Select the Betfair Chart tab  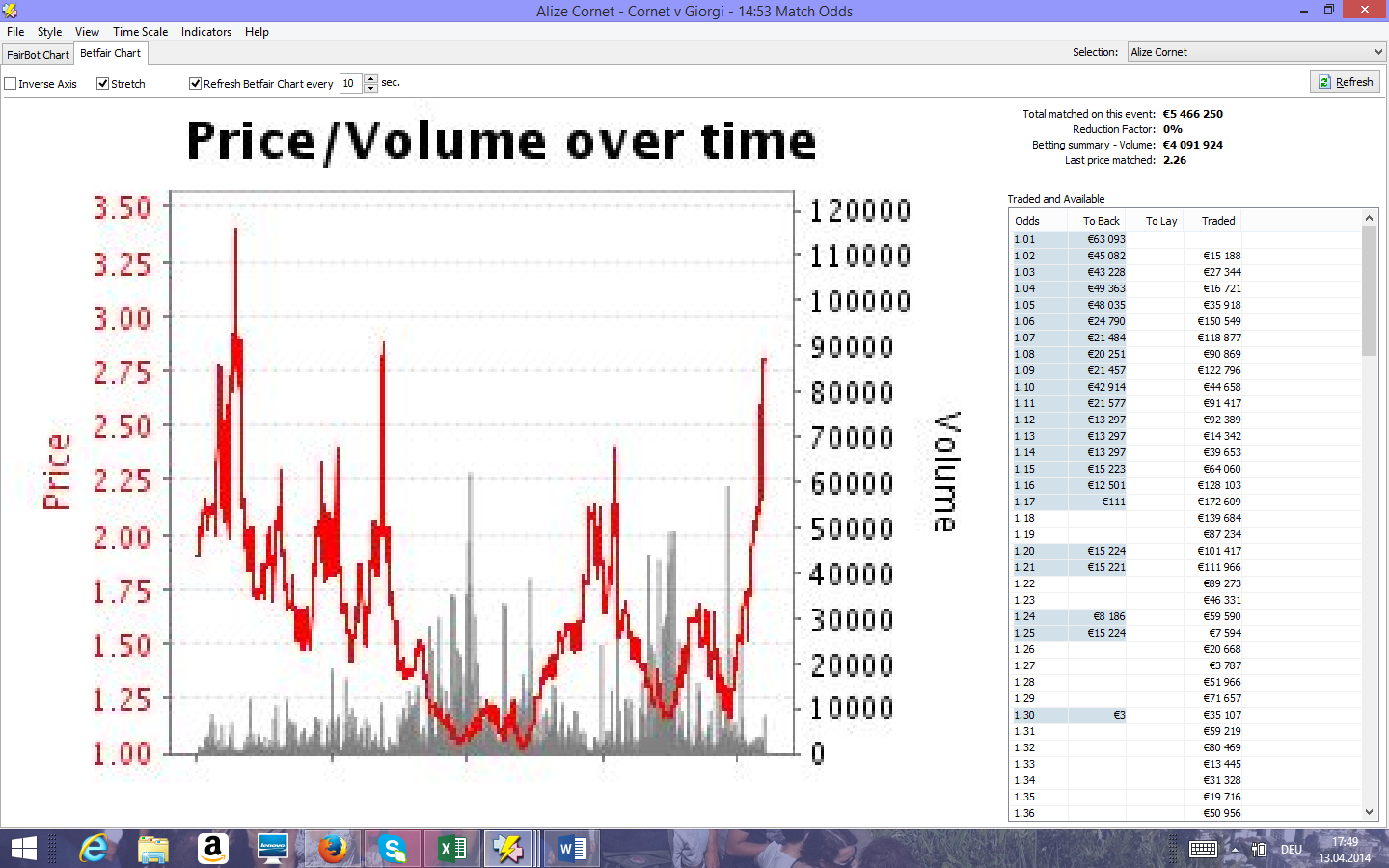point(111,53)
